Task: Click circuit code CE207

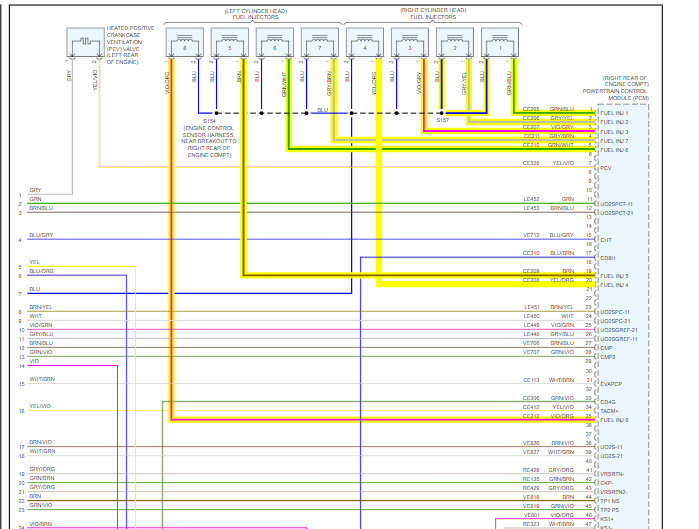Action: click(x=531, y=127)
